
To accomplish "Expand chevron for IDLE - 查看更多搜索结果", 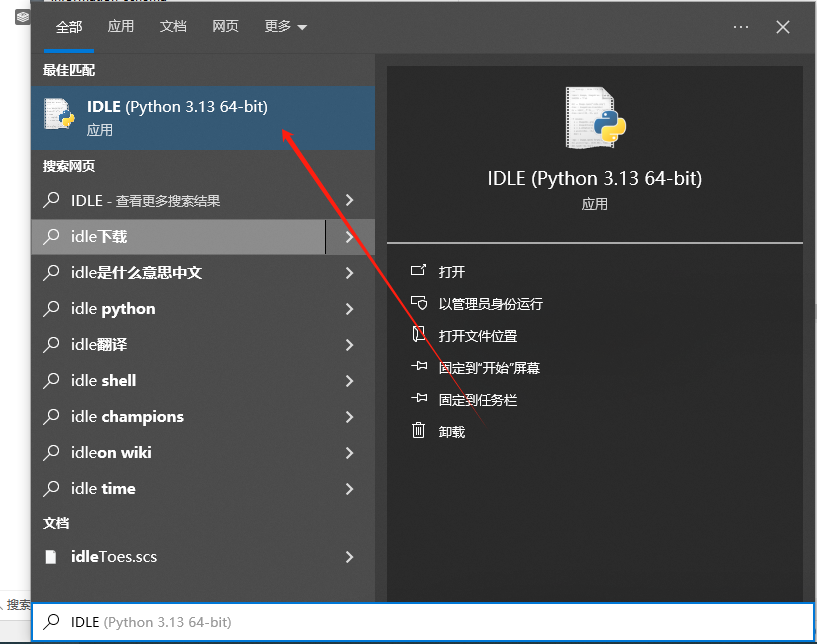I will [350, 200].
